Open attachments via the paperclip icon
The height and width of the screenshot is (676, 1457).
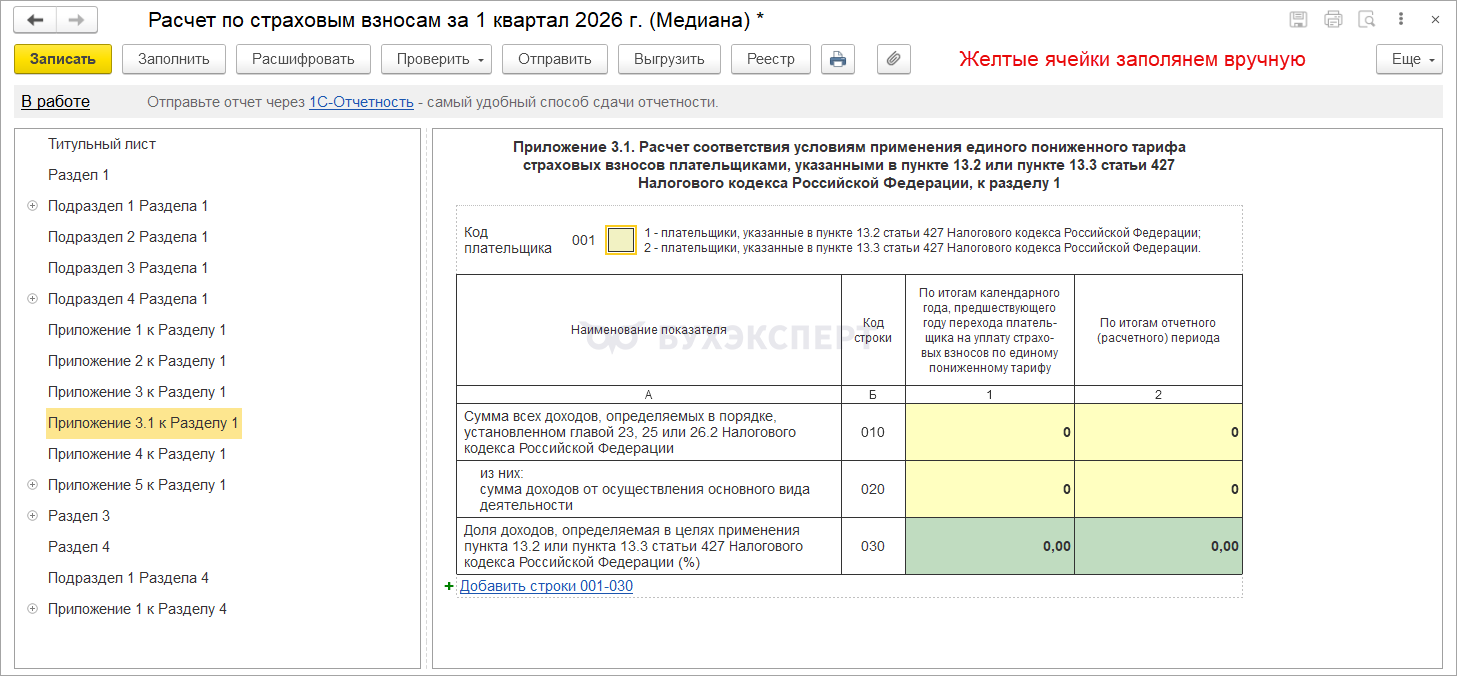point(893,59)
